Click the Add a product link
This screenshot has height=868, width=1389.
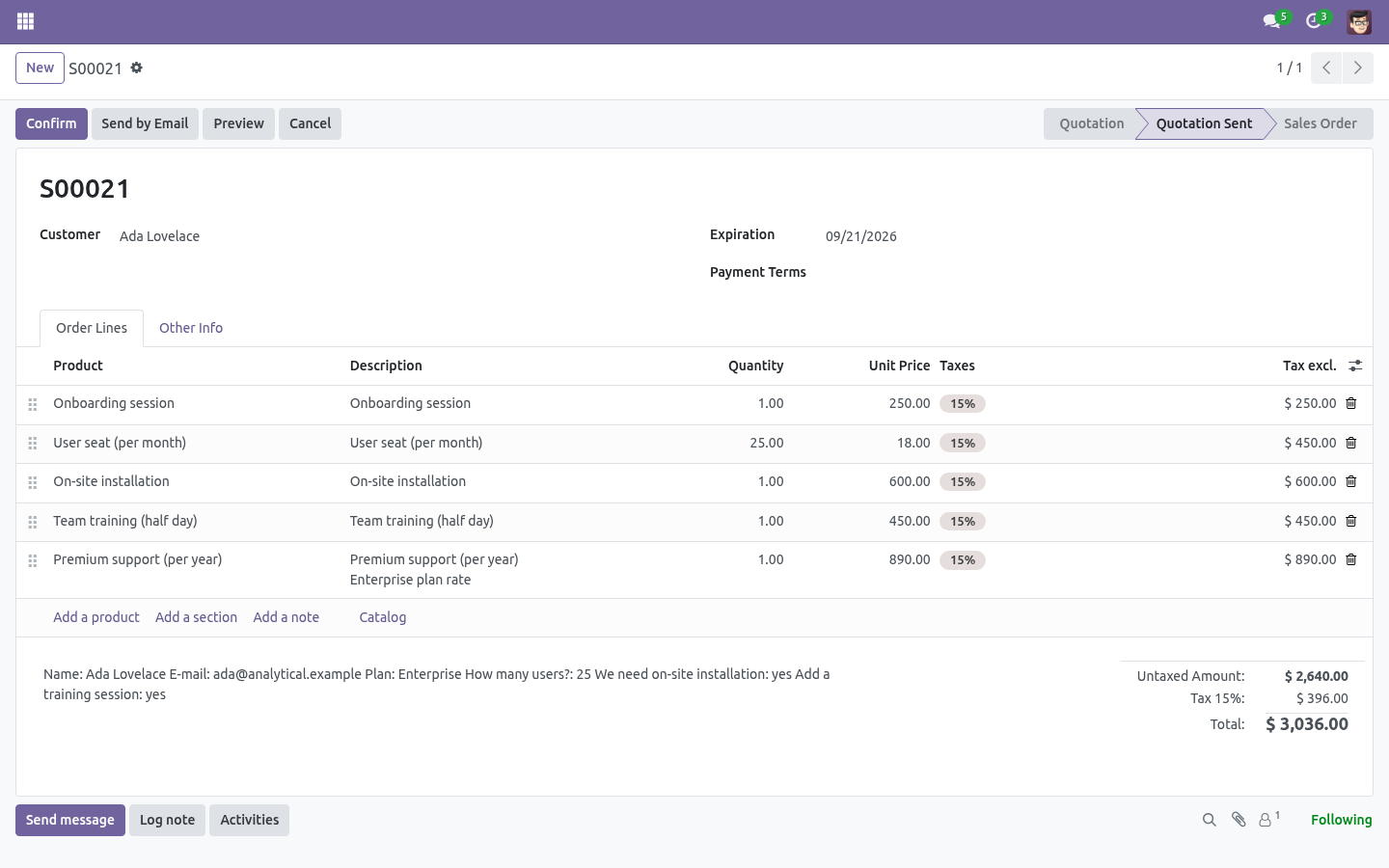point(96,617)
